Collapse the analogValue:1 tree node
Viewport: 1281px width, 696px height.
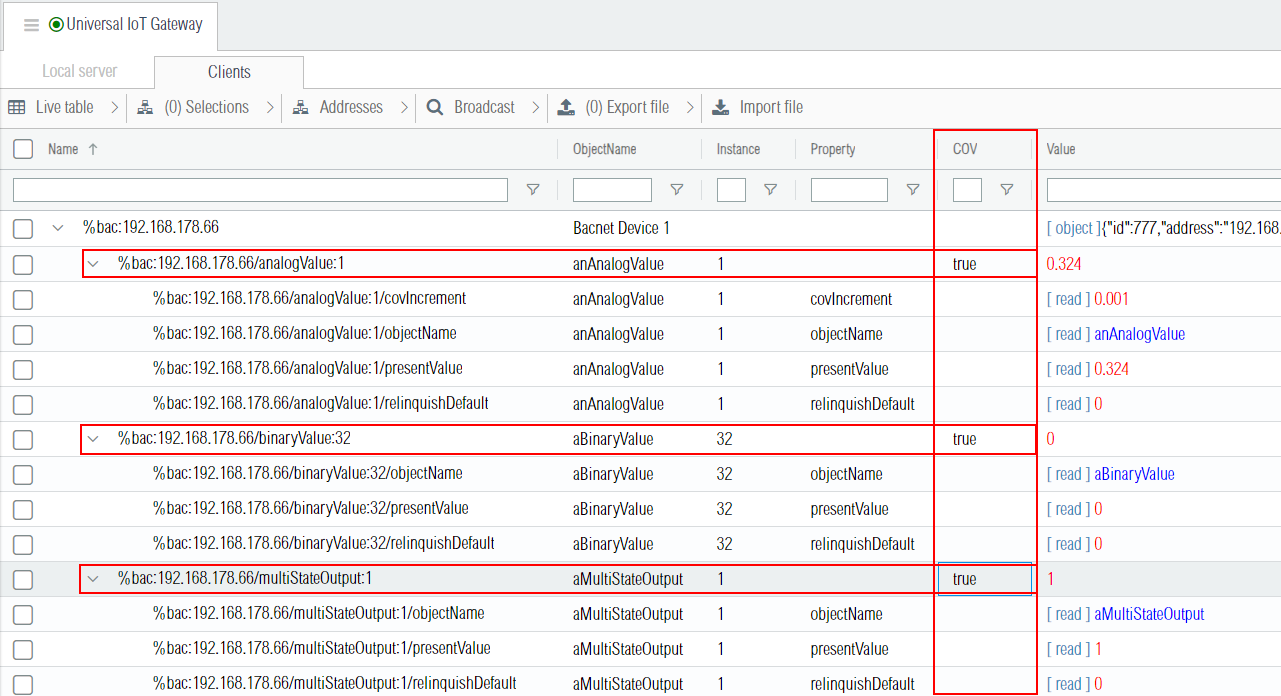(x=94, y=264)
